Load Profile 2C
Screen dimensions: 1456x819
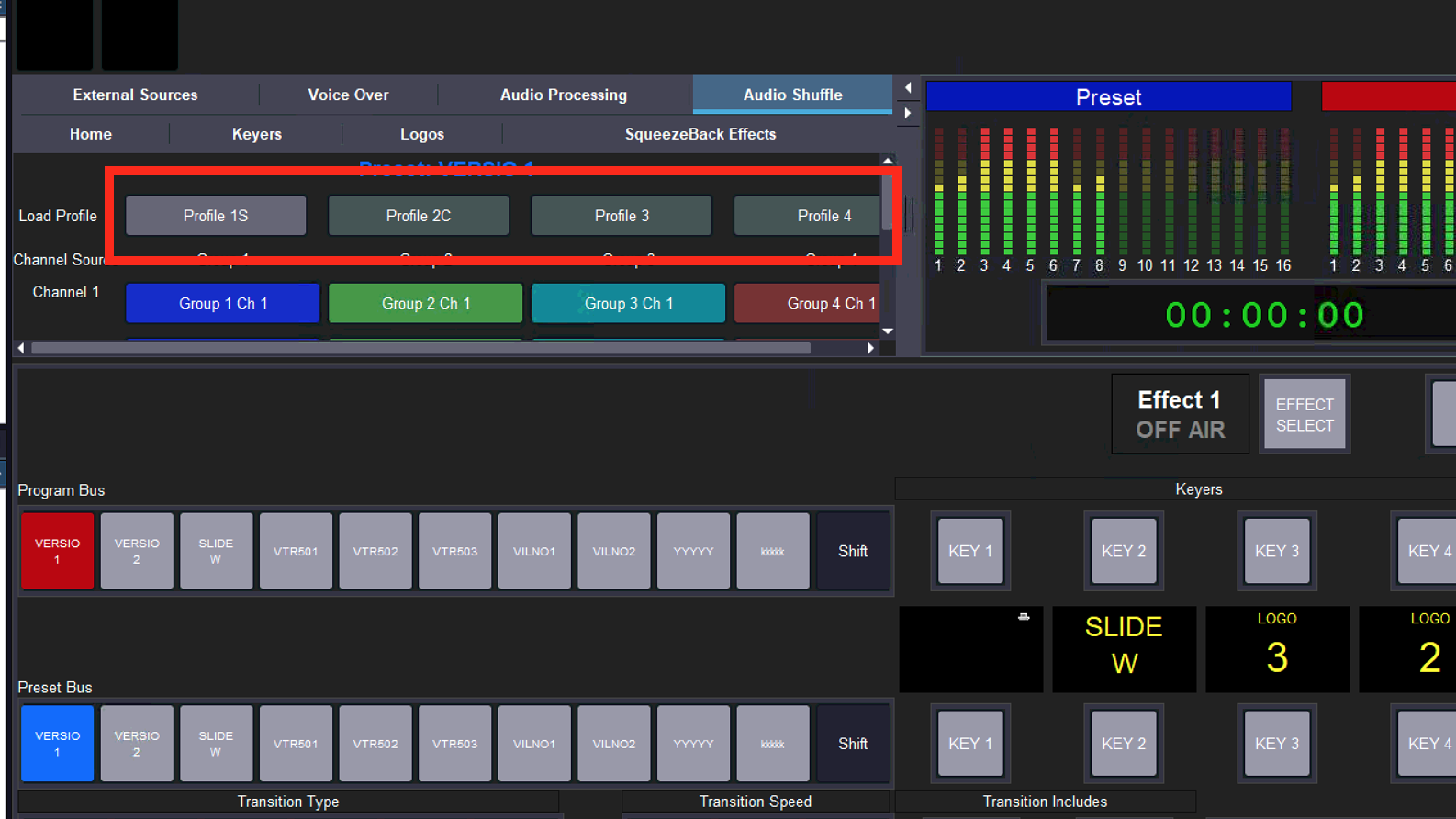[x=419, y=216]
